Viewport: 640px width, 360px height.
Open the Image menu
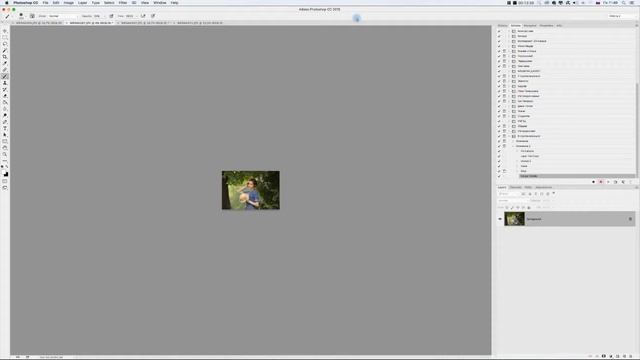coord(69,3)
